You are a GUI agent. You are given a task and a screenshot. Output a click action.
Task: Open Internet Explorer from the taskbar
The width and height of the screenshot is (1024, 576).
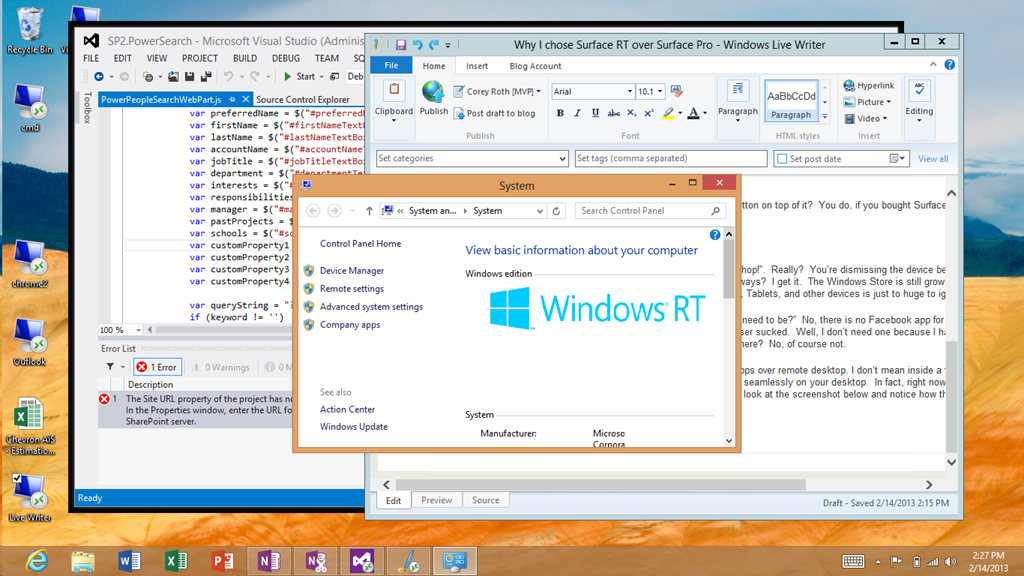(37, 561)
